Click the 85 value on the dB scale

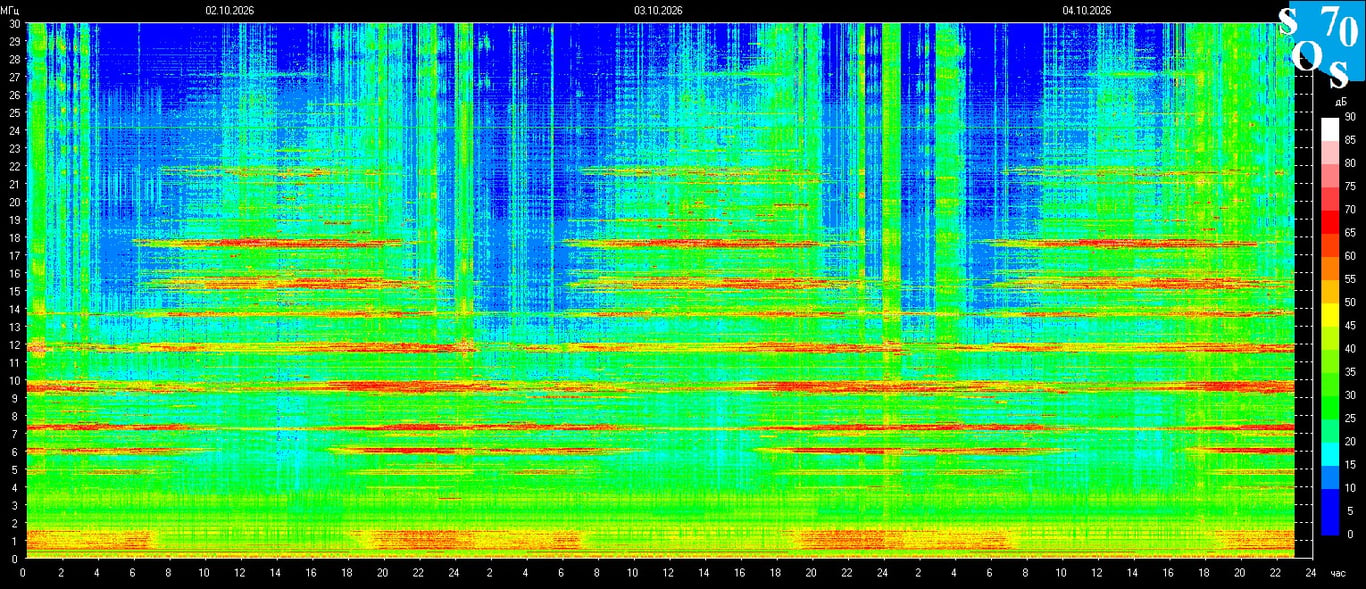click(1349, 140)
